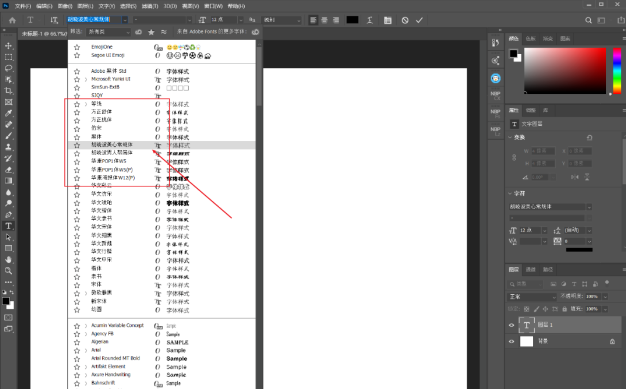Select the Brush tool
Screen dimensions: 626x389
point(8,136)
